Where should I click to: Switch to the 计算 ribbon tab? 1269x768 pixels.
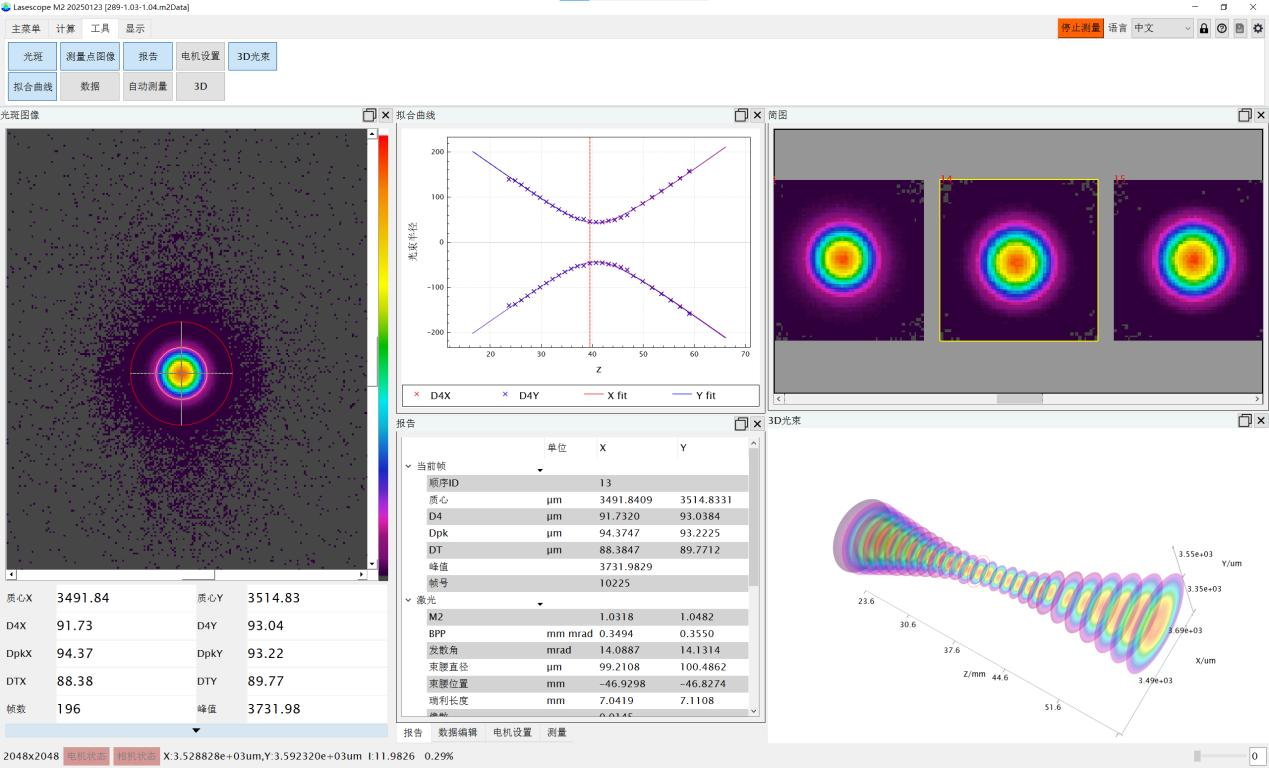point(65,29)
